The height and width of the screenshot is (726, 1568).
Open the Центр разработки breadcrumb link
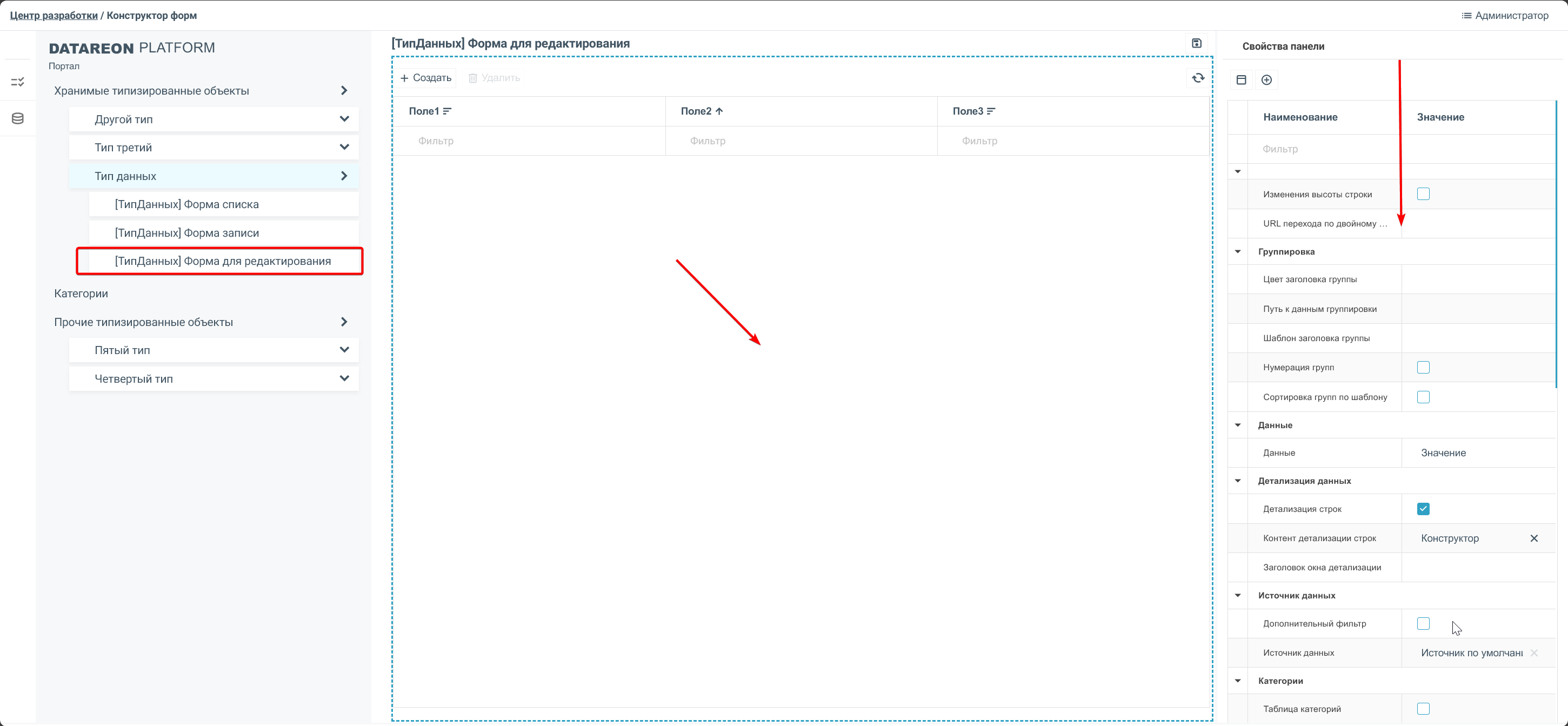tap(54, 16)
